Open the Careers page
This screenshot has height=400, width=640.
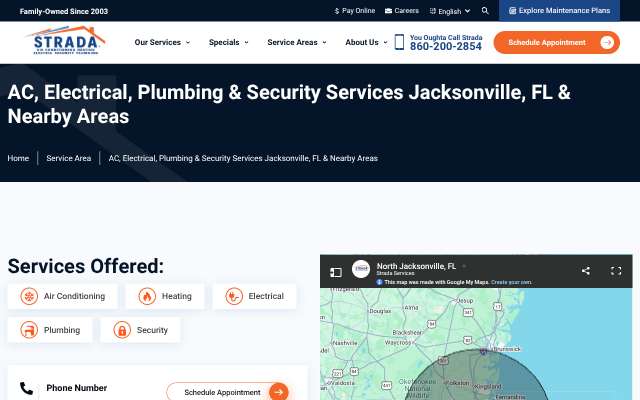tap(402, 11)
